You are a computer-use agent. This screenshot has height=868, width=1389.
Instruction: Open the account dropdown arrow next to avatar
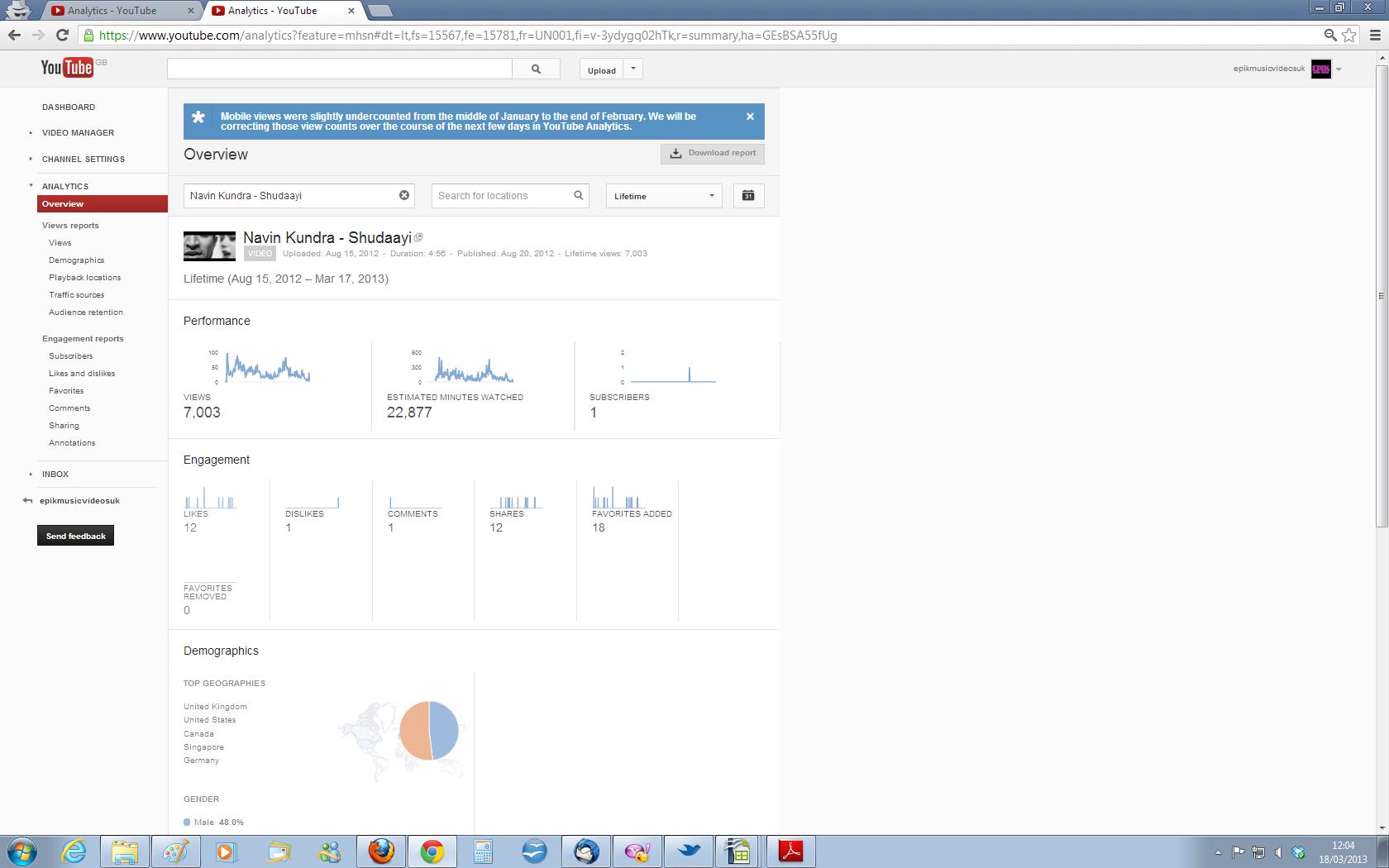tap(1339, 69)
